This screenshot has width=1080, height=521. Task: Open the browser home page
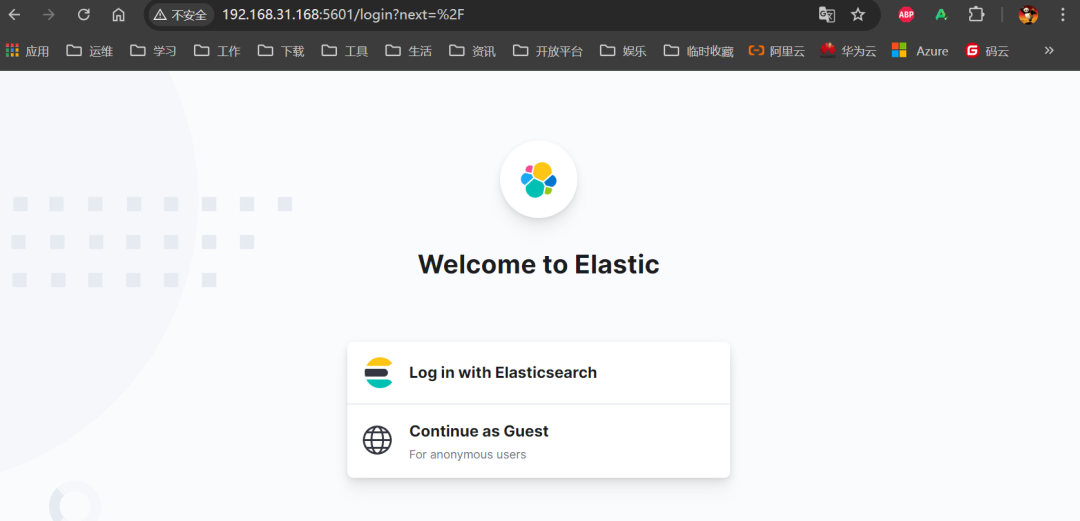[x=118, y=14]
